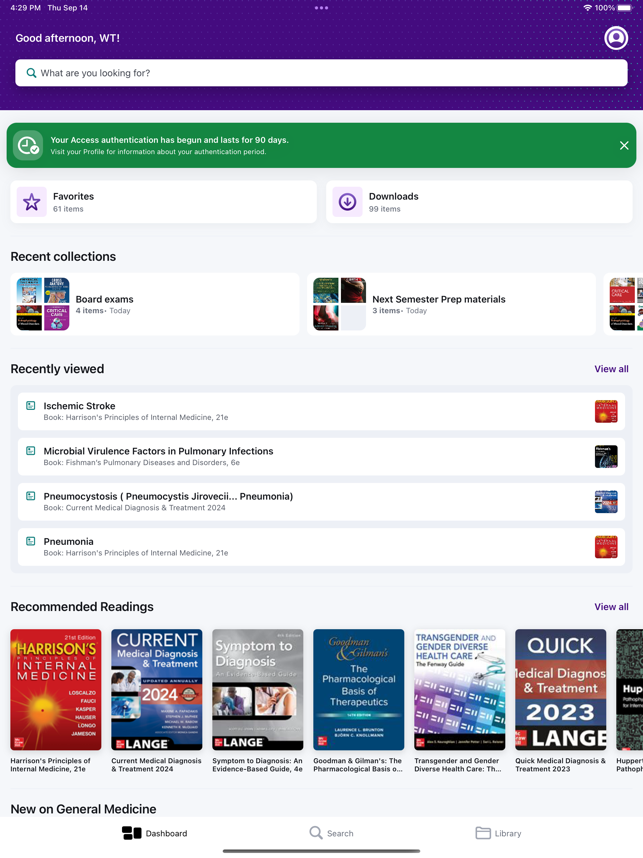
Task: Open Favorites star icon
Action: [31, 202]
